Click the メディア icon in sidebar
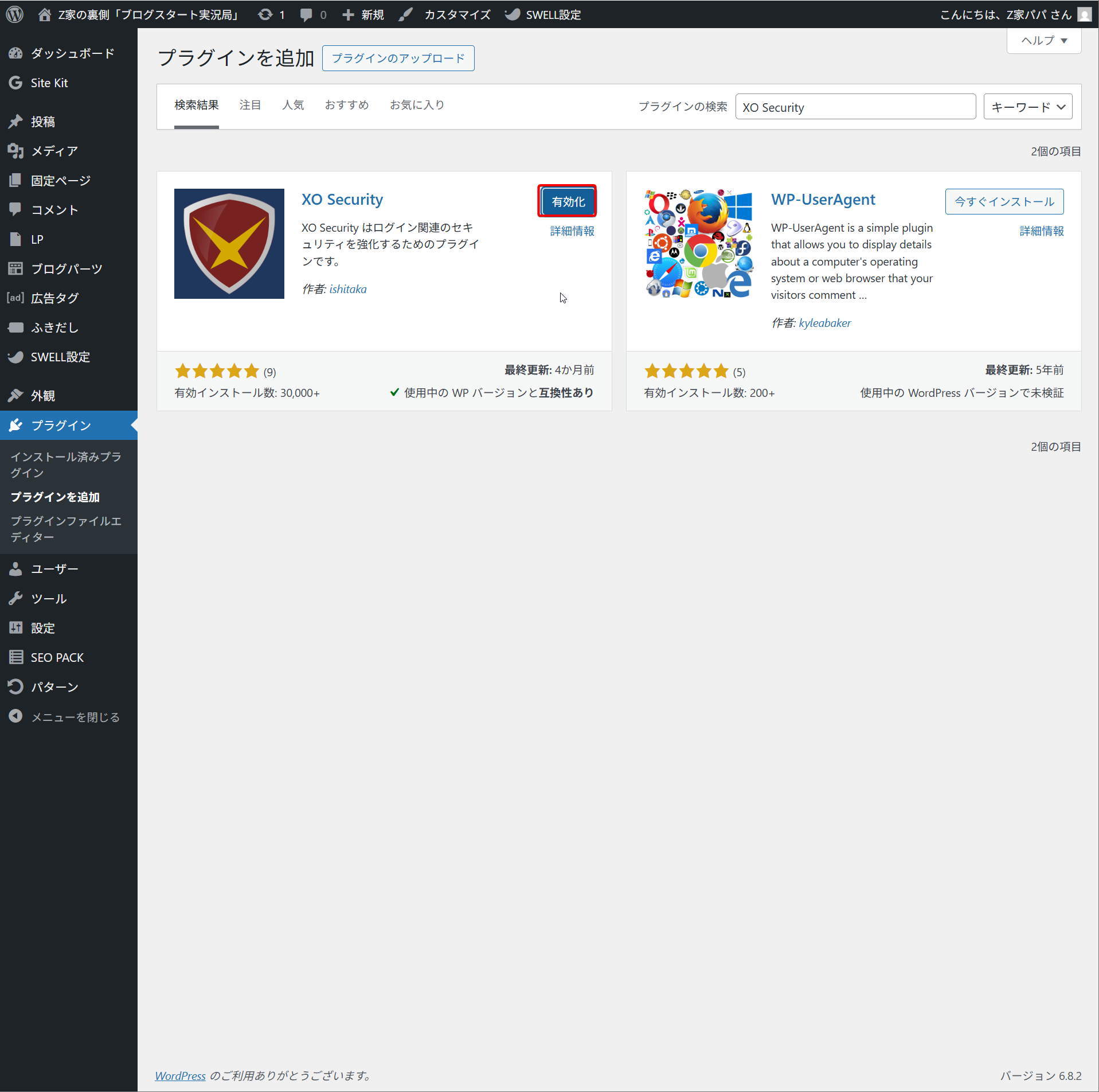The width and height of the screenshot is (1099, 1092). pos(15,151)
